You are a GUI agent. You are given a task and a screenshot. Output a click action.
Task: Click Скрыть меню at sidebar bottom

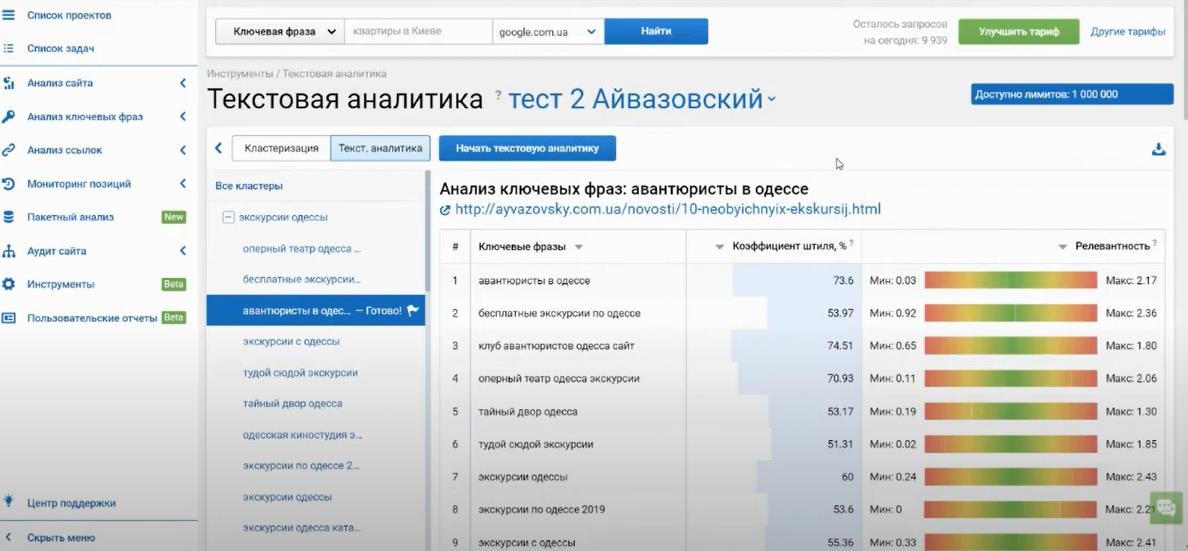click(61, 537)
